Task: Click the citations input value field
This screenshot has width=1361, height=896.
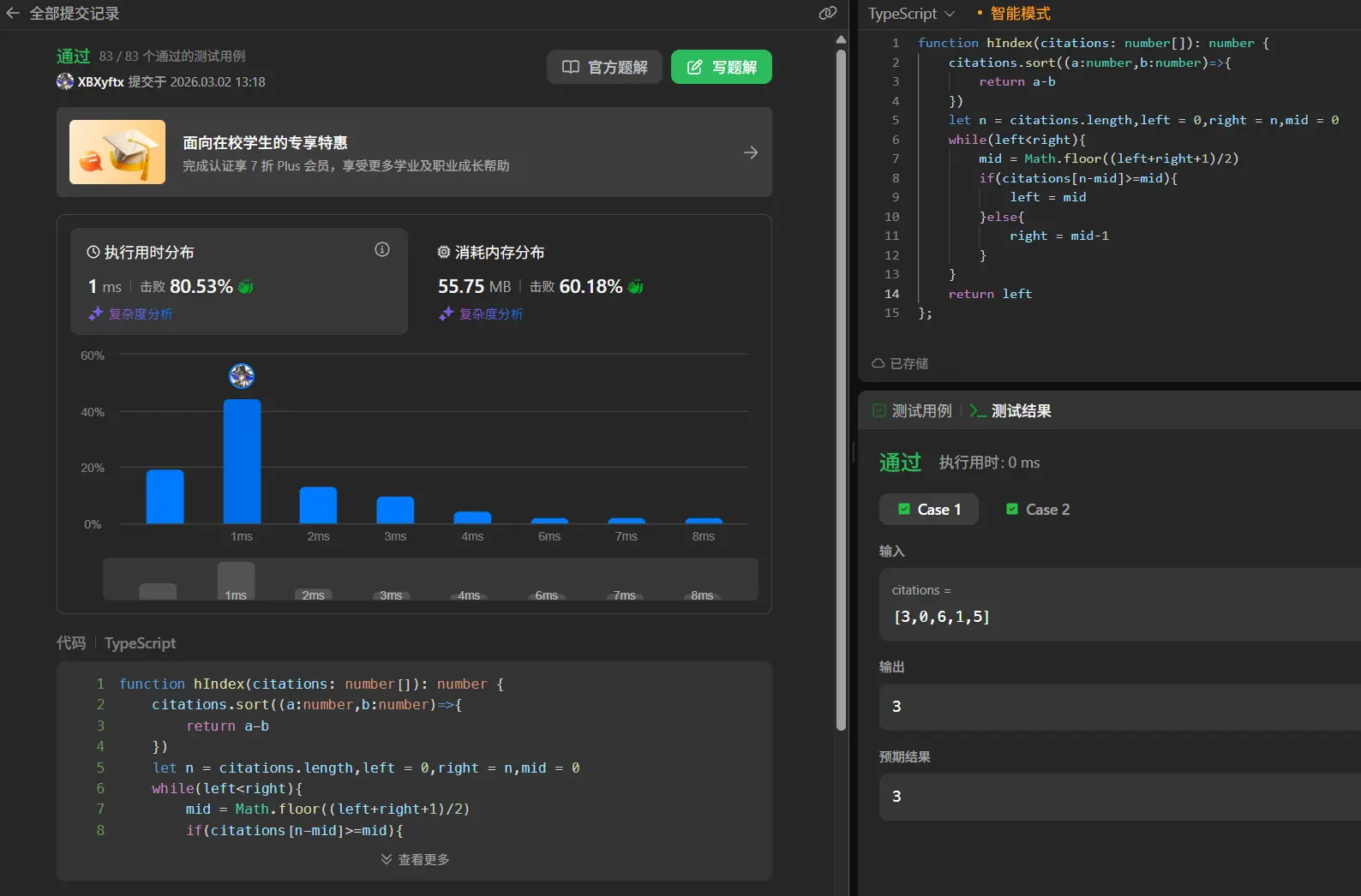Action: pos(941,617)
